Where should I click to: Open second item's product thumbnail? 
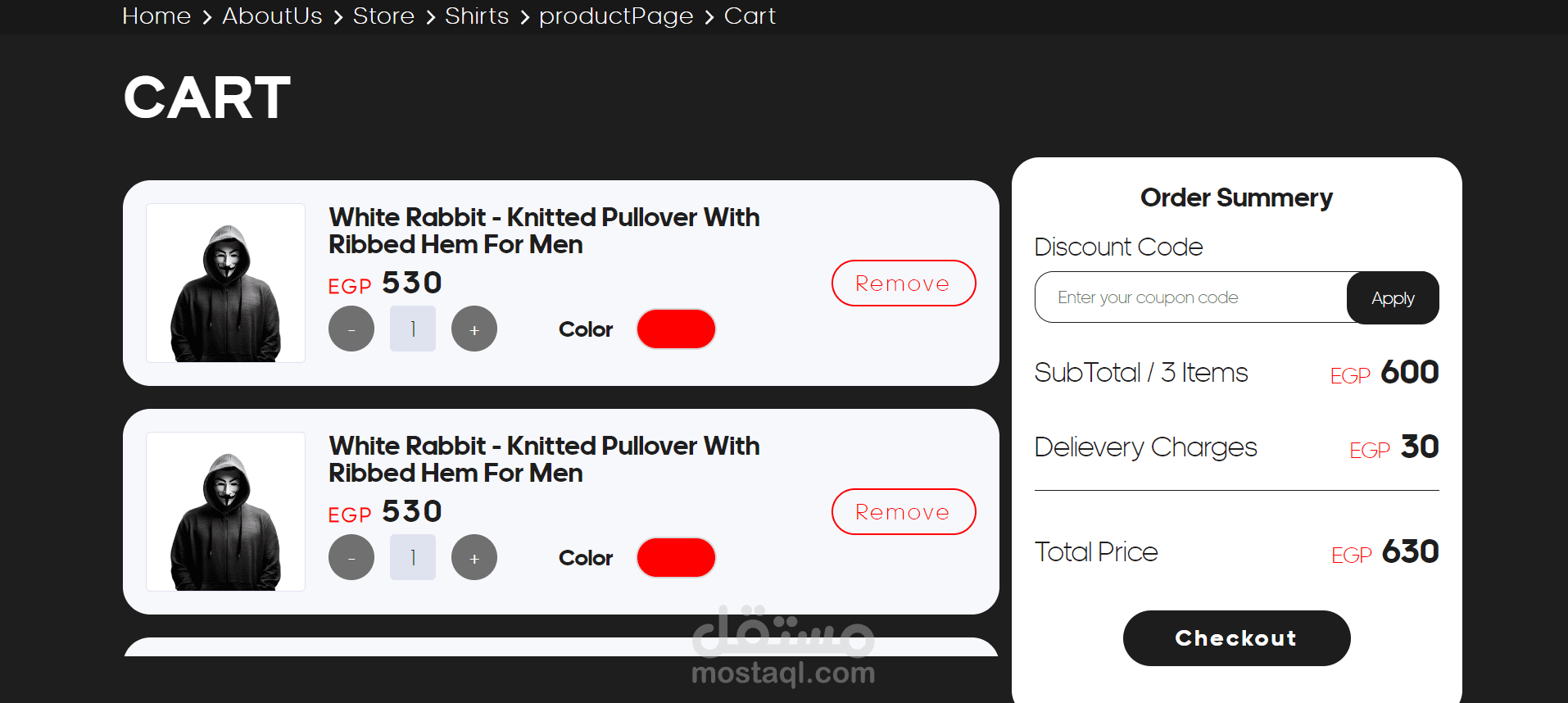(225, 511)
